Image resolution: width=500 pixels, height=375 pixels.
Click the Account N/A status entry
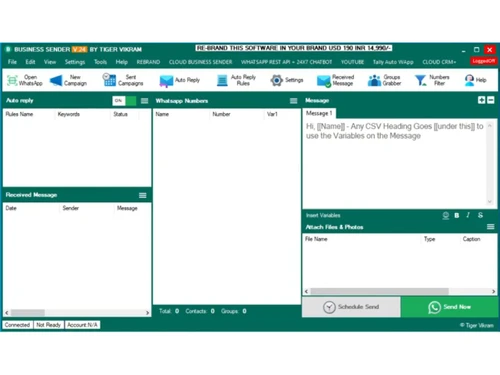[82, 325]
